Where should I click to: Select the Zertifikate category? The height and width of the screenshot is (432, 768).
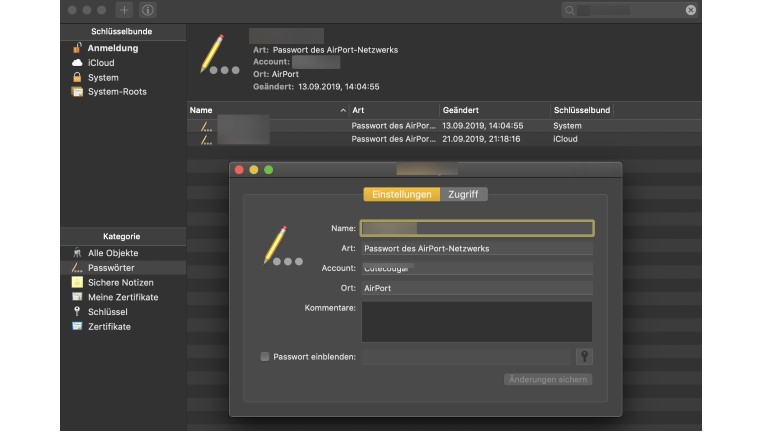click(x=109, y=327)
